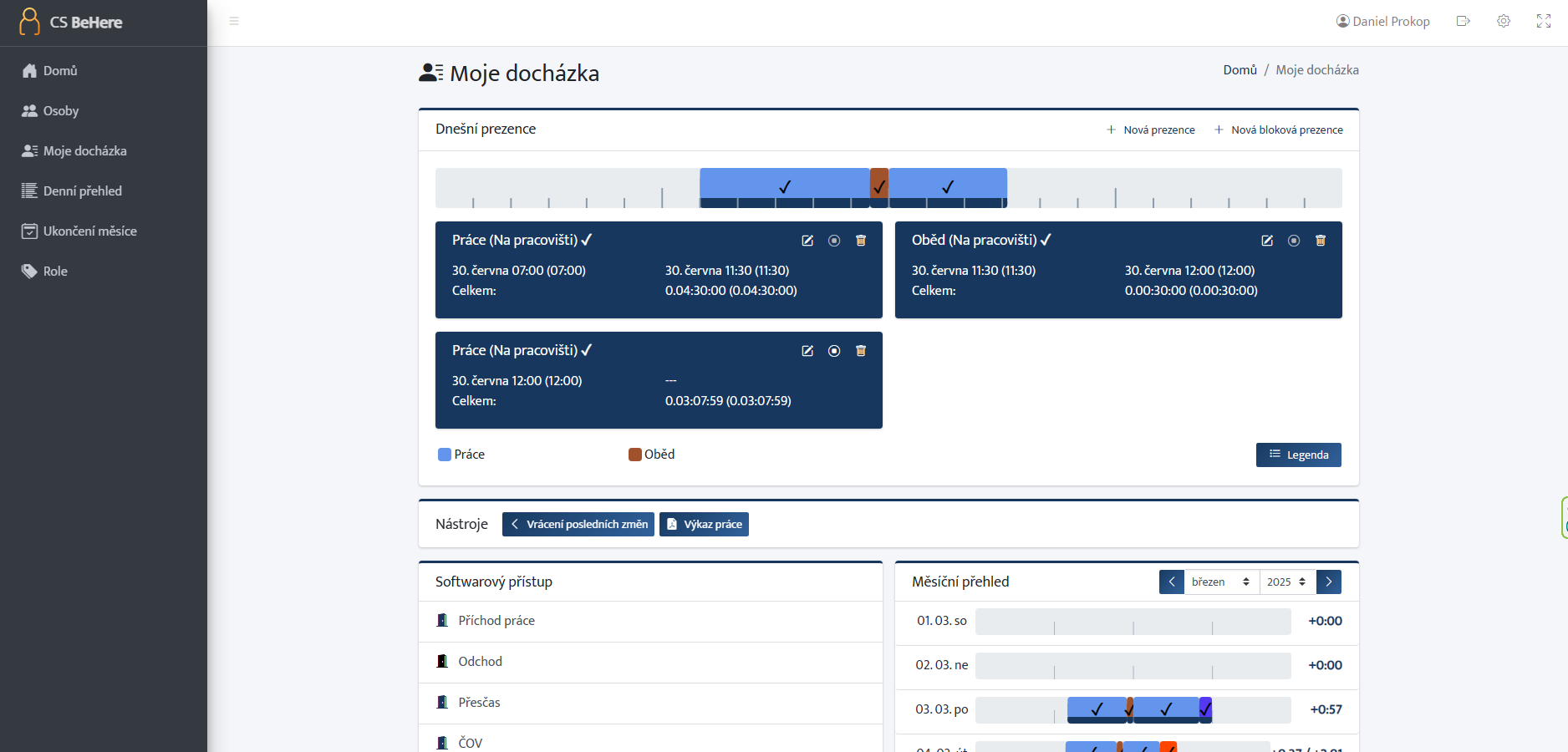Click Výkaz práce button
The image size is (1568, 752).
pos(704,524)
